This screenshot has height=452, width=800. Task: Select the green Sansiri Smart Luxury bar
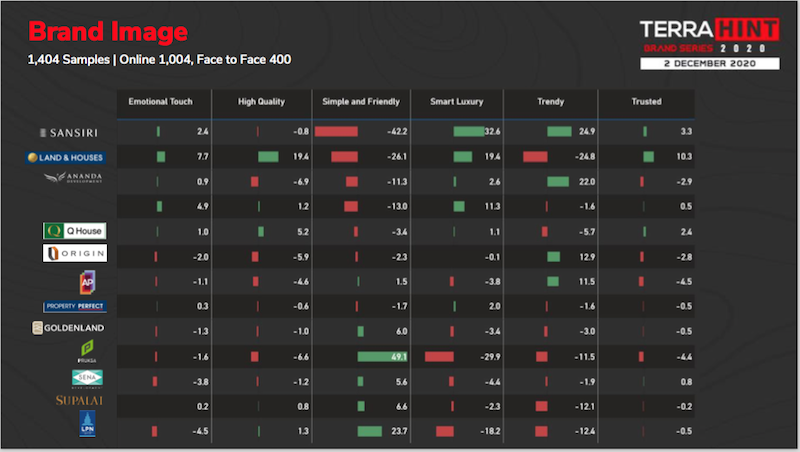[469, 132]
